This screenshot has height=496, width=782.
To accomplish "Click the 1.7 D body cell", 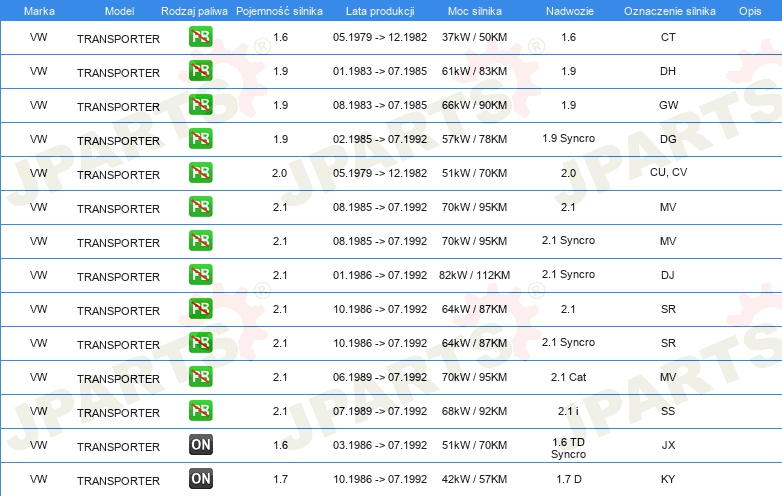I will 569,479.
